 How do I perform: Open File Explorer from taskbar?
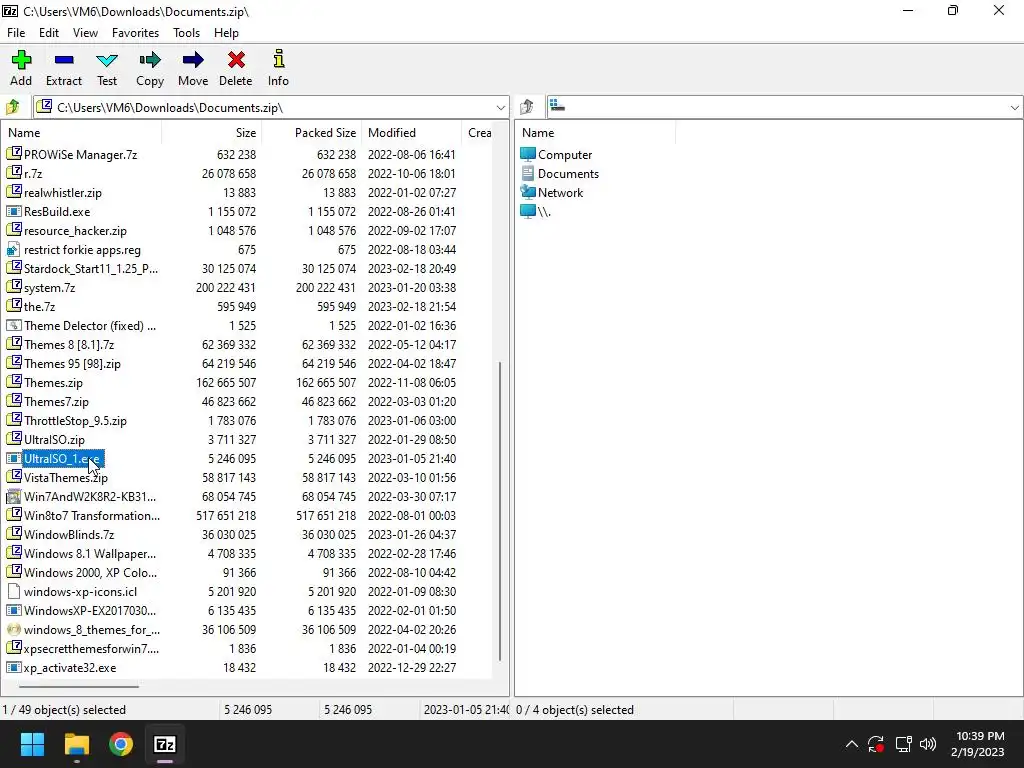tap(76, 744)
